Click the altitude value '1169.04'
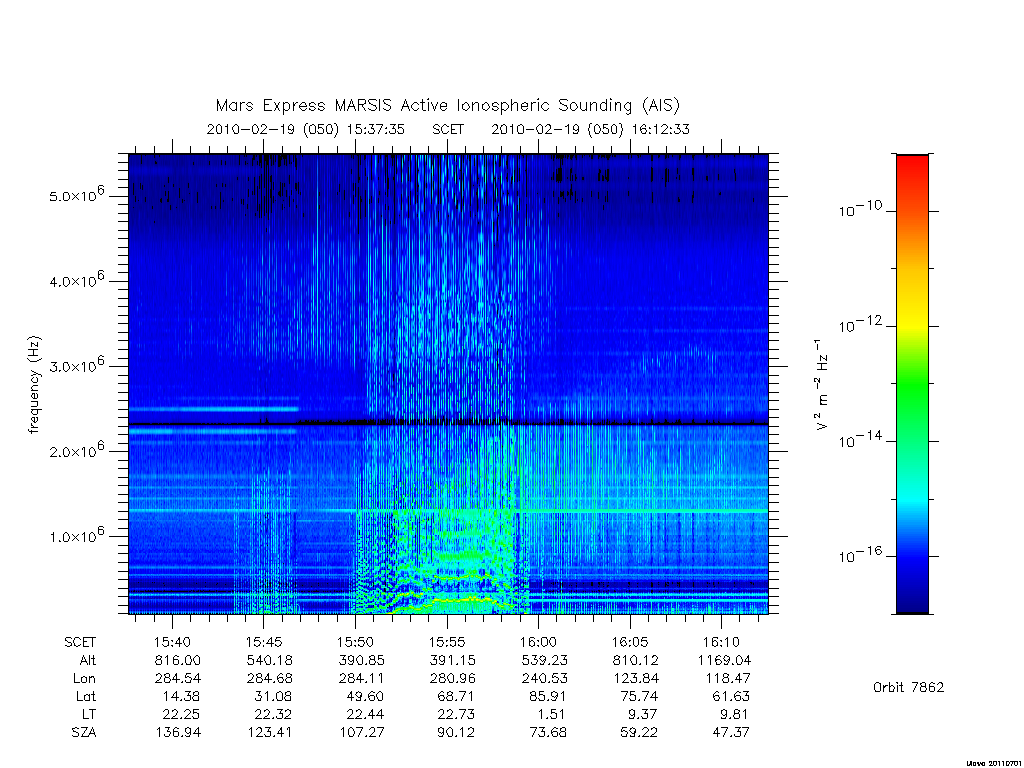Image resolution: width=1024 pixels, height=768 pixels. pyautogui.click(x=724, y=661)
